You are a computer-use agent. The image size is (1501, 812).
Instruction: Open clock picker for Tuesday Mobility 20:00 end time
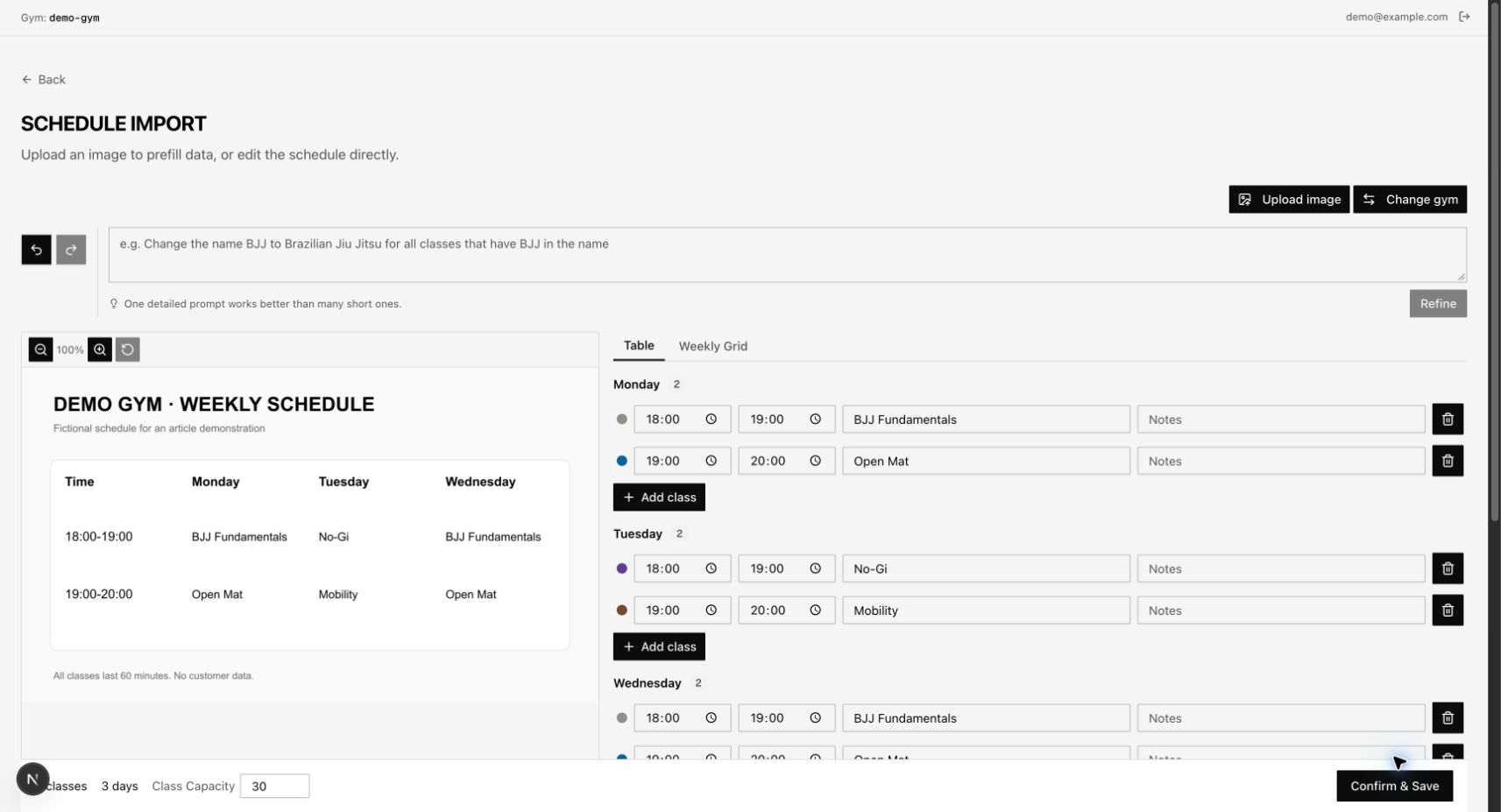[x=815, y=611]
